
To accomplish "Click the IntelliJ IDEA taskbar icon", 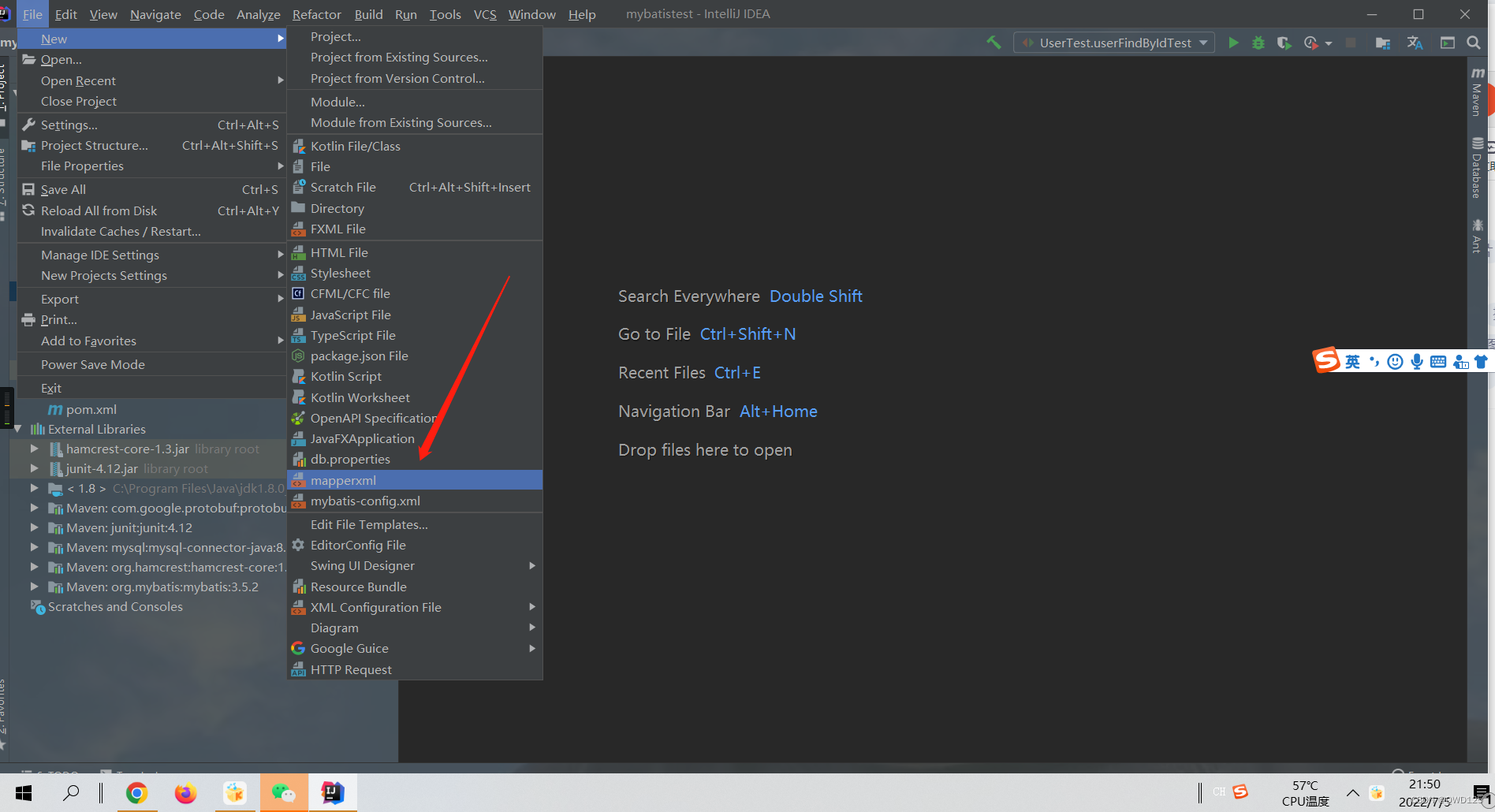I will point(332,793).
